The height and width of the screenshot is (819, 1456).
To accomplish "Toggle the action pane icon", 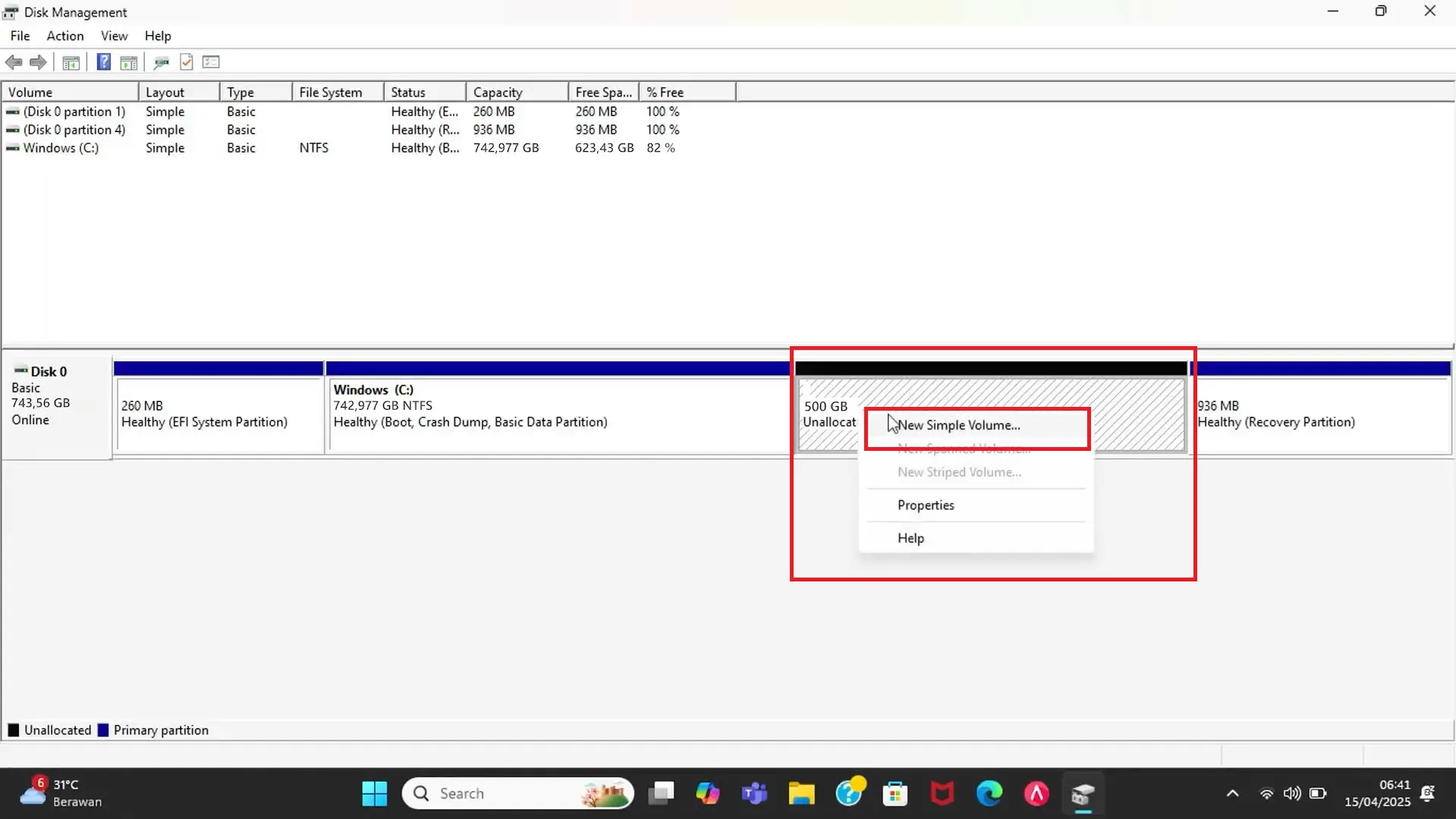I will pos(128,61).
